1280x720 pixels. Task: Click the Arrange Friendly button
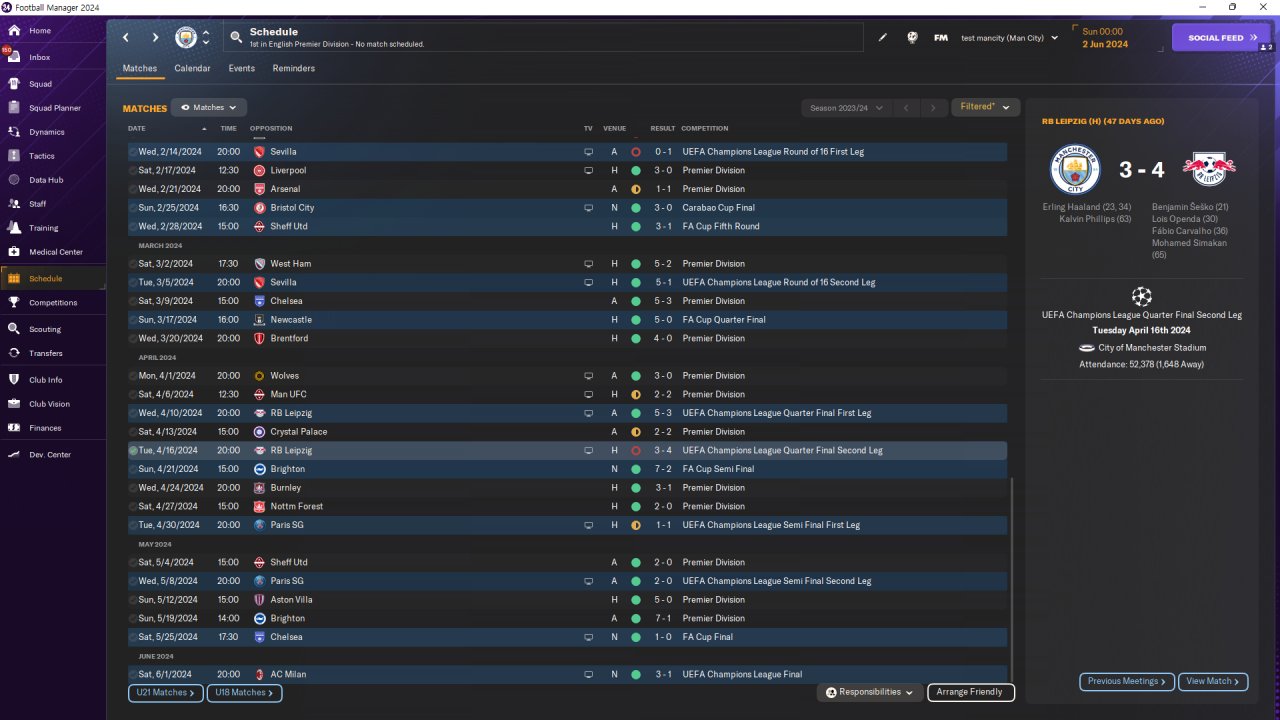tap(971, 692)
